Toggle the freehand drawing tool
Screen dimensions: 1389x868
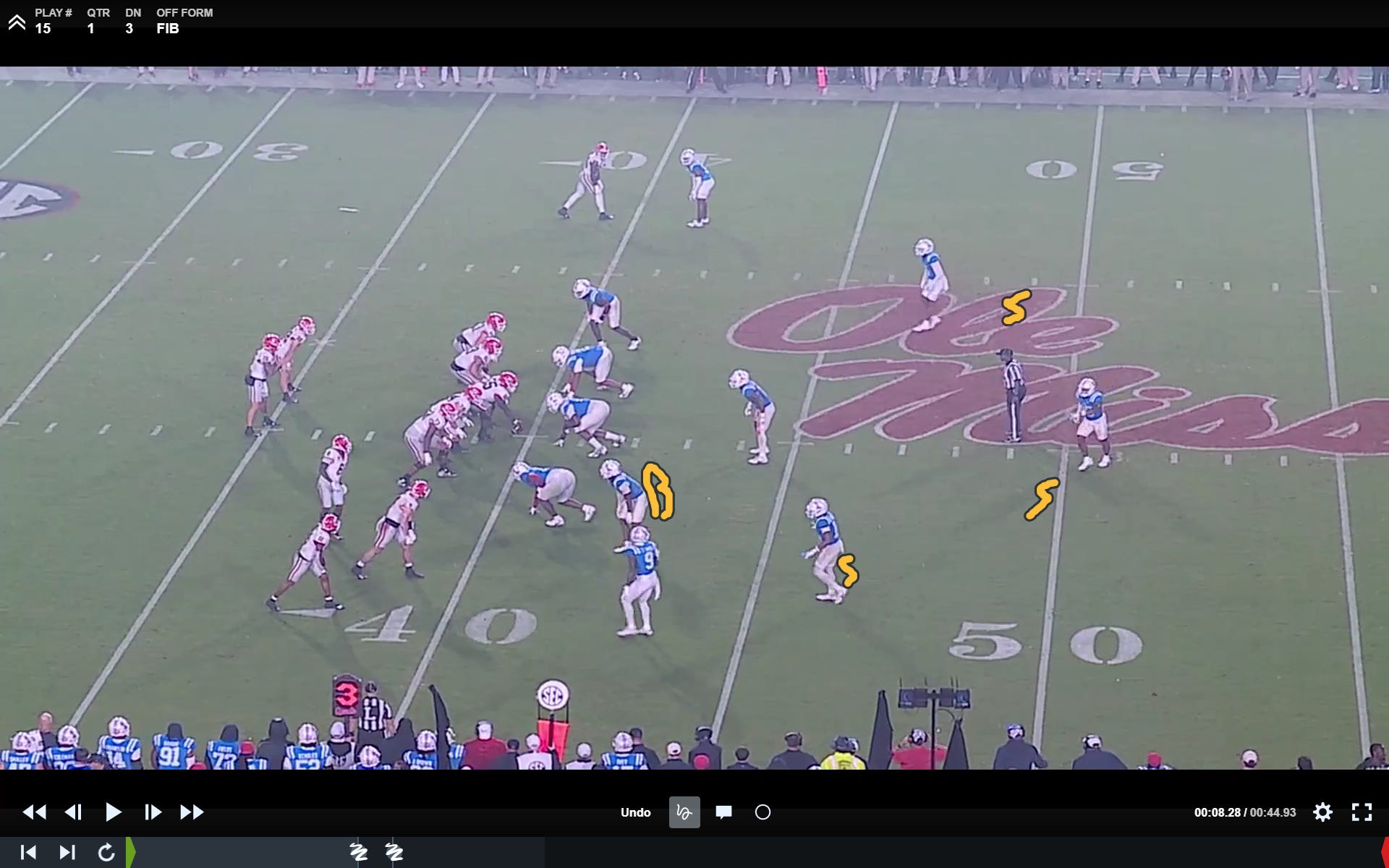point(684,812)
